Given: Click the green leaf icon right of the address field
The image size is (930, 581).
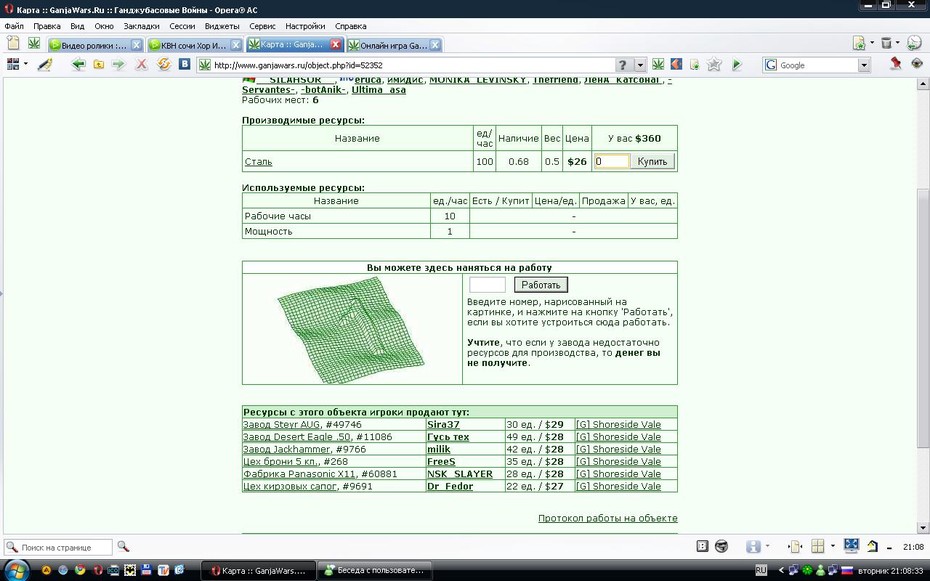Looking at the screenshot, I should (x=658, y=64).
